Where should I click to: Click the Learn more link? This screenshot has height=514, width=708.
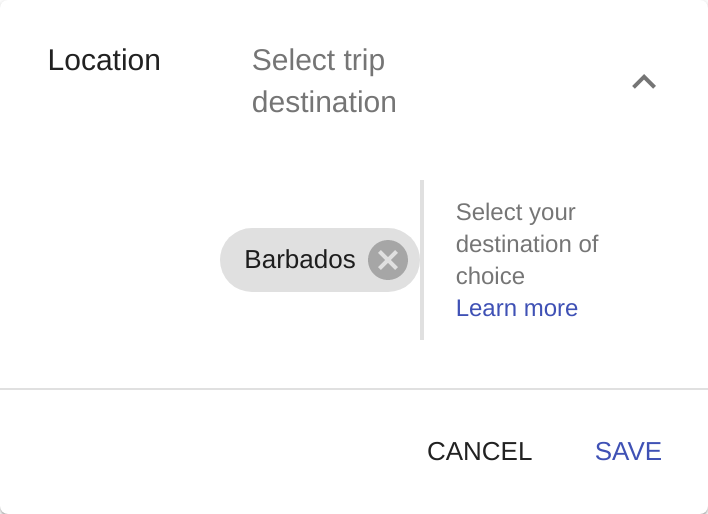coord(516,308)
